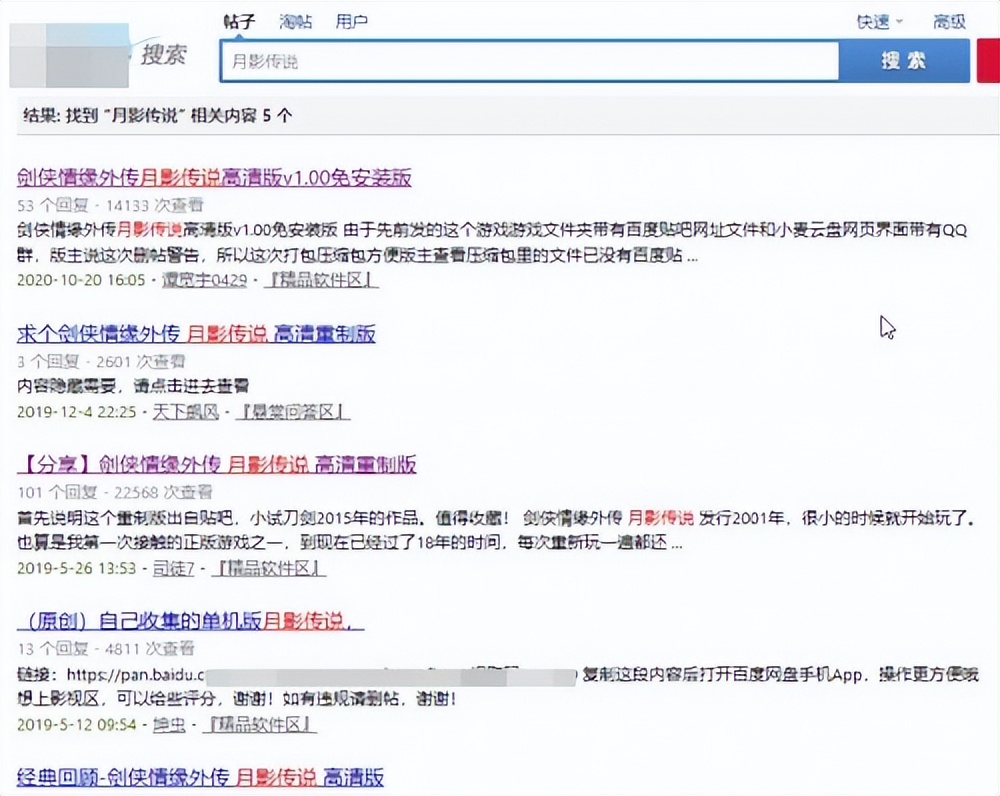Open thread 经典回顾-剑侠情缘外传 月影传说 高清版
1000x796 pixels.
point(198,777)
